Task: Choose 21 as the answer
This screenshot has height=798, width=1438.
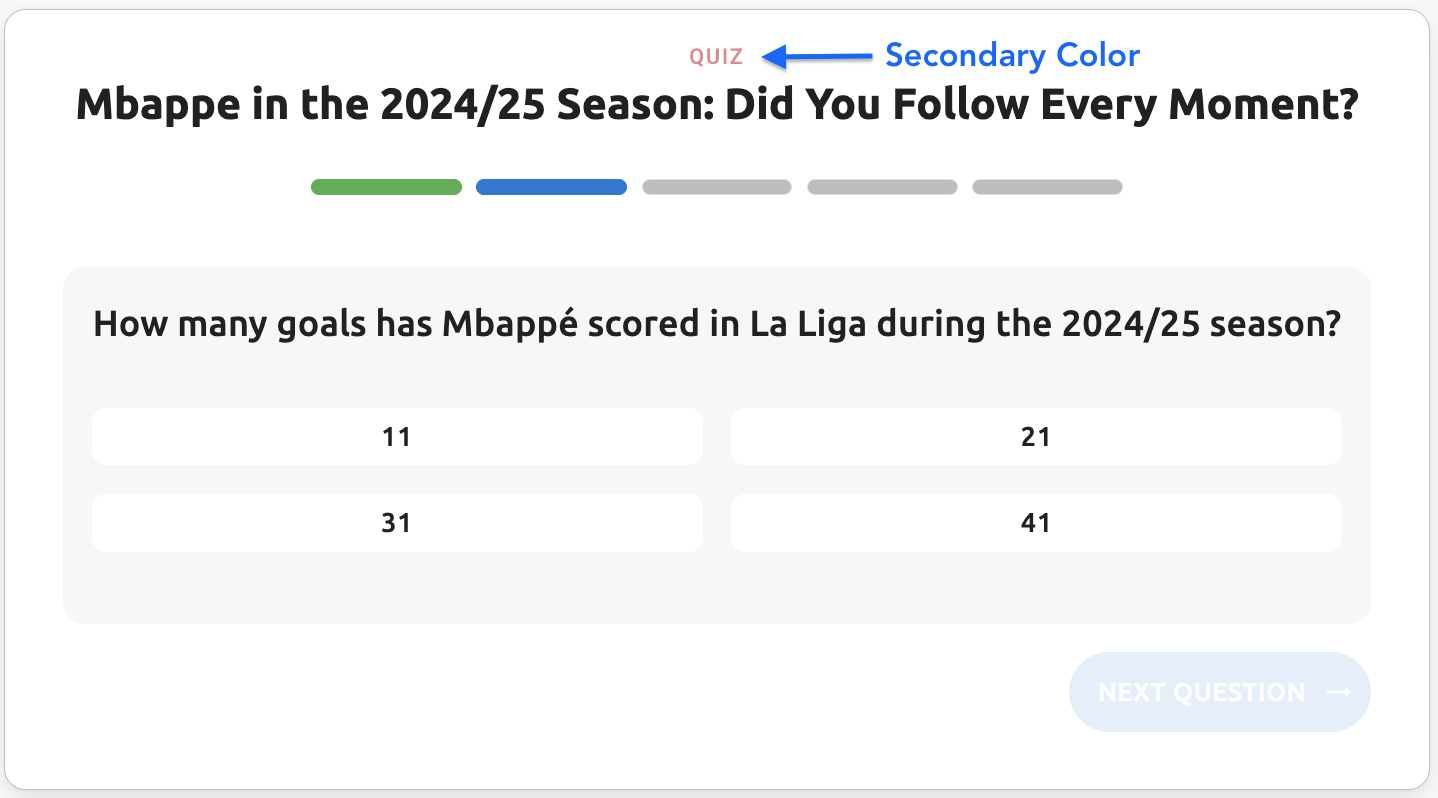Action: pyautogui.click(x=1036, y=437)
